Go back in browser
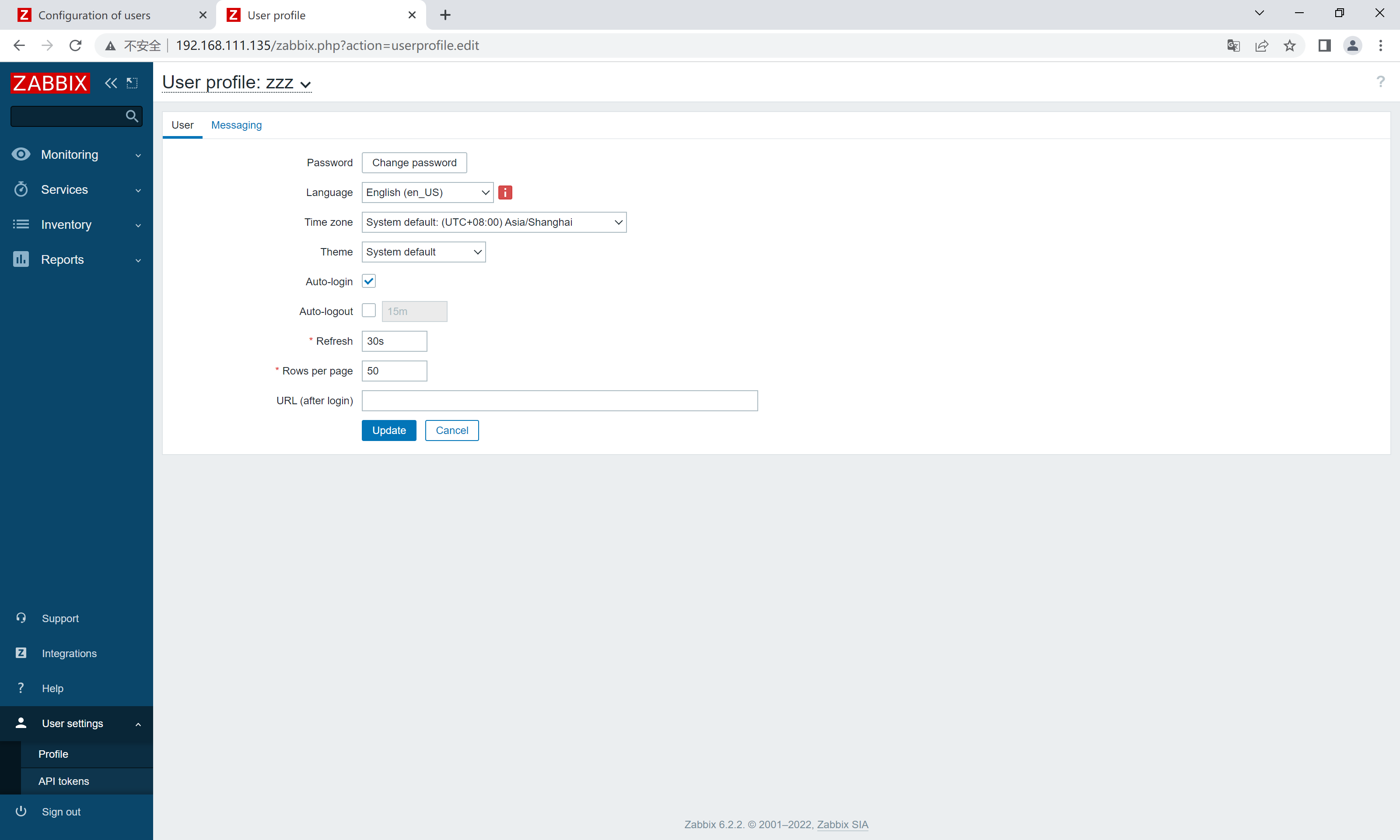 pyautogui.click(x=19, y=45)
